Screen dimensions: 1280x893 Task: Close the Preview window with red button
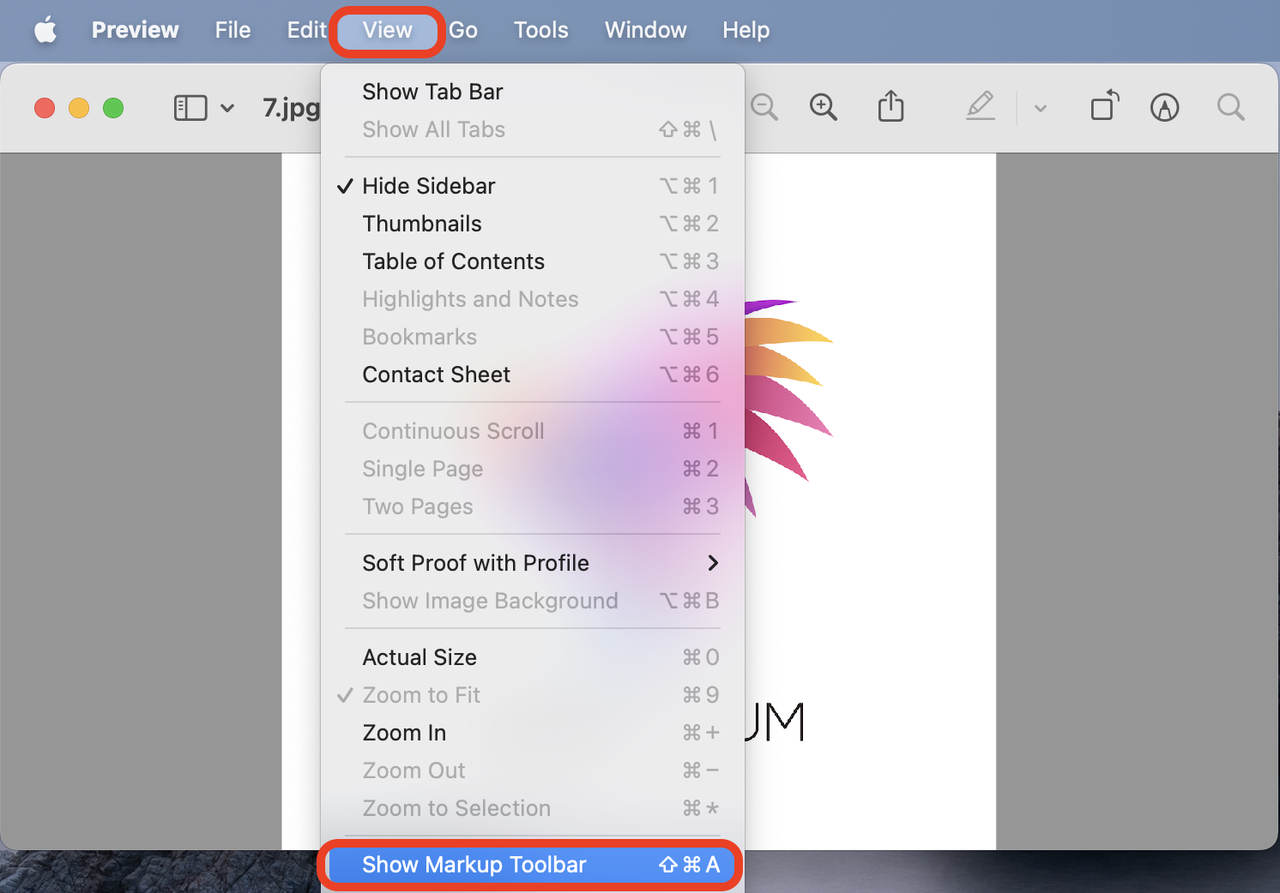coord(45,108)
